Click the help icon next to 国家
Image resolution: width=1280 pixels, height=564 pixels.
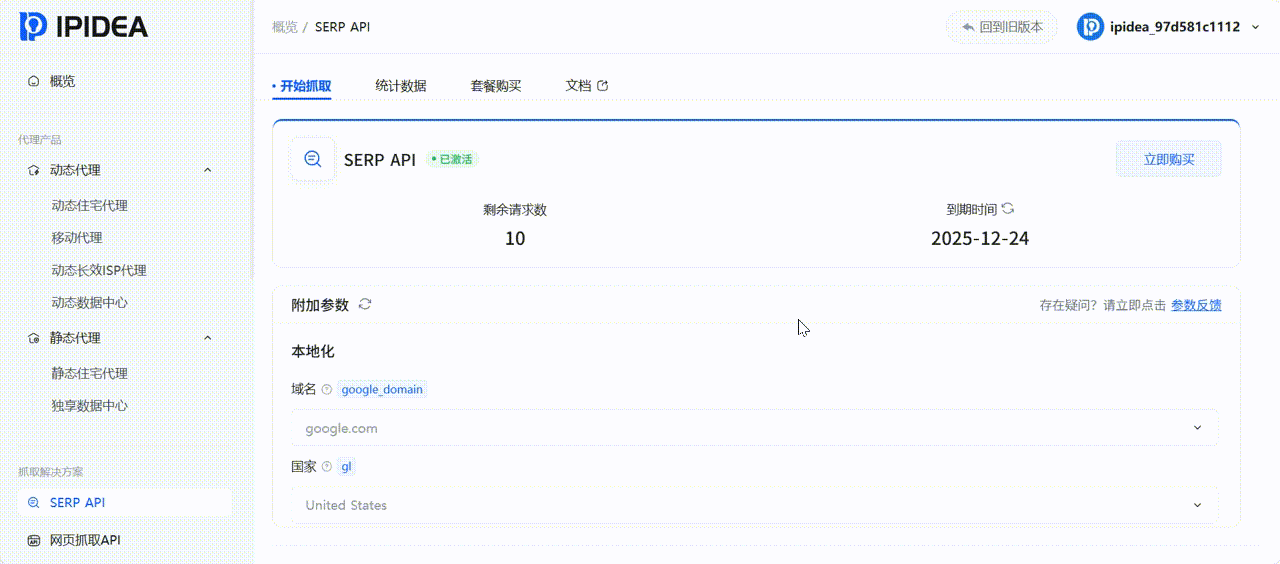click(x=327, y=466)
